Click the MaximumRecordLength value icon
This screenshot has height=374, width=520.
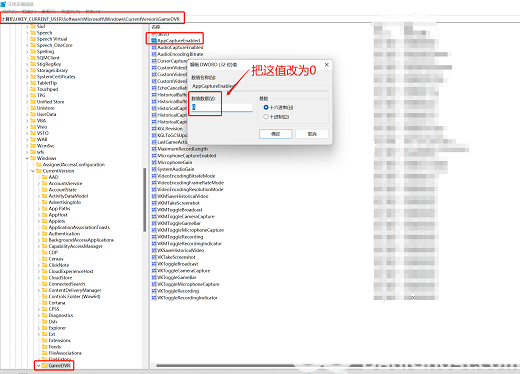click(154, 149)
